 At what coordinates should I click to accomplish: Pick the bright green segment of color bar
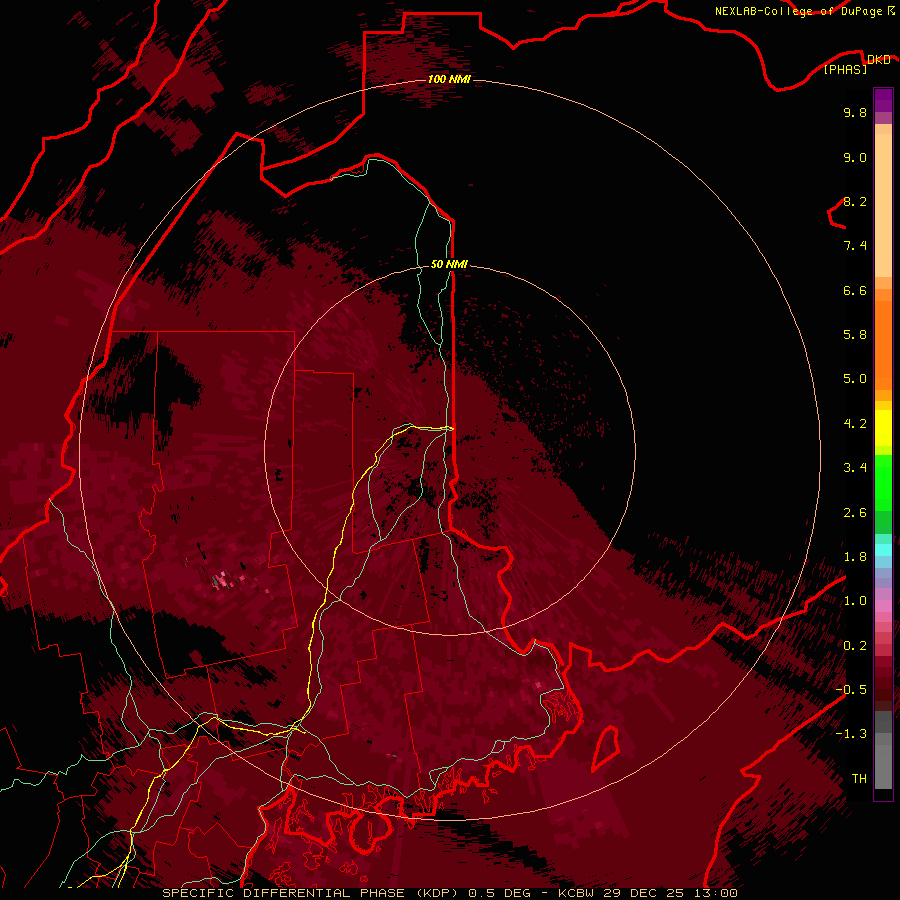[883, 482]
